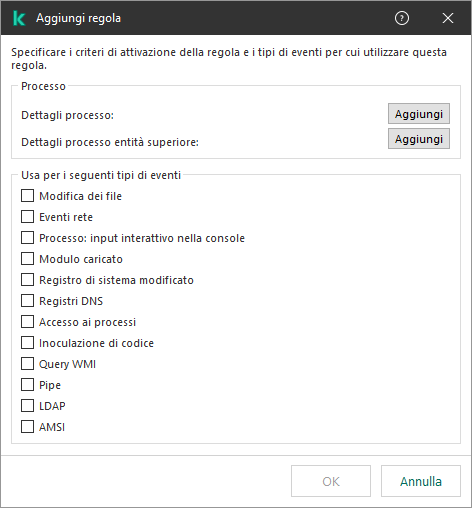Click the Modifica dei file label text
This screenshot has width=472, height=508.
80,196
